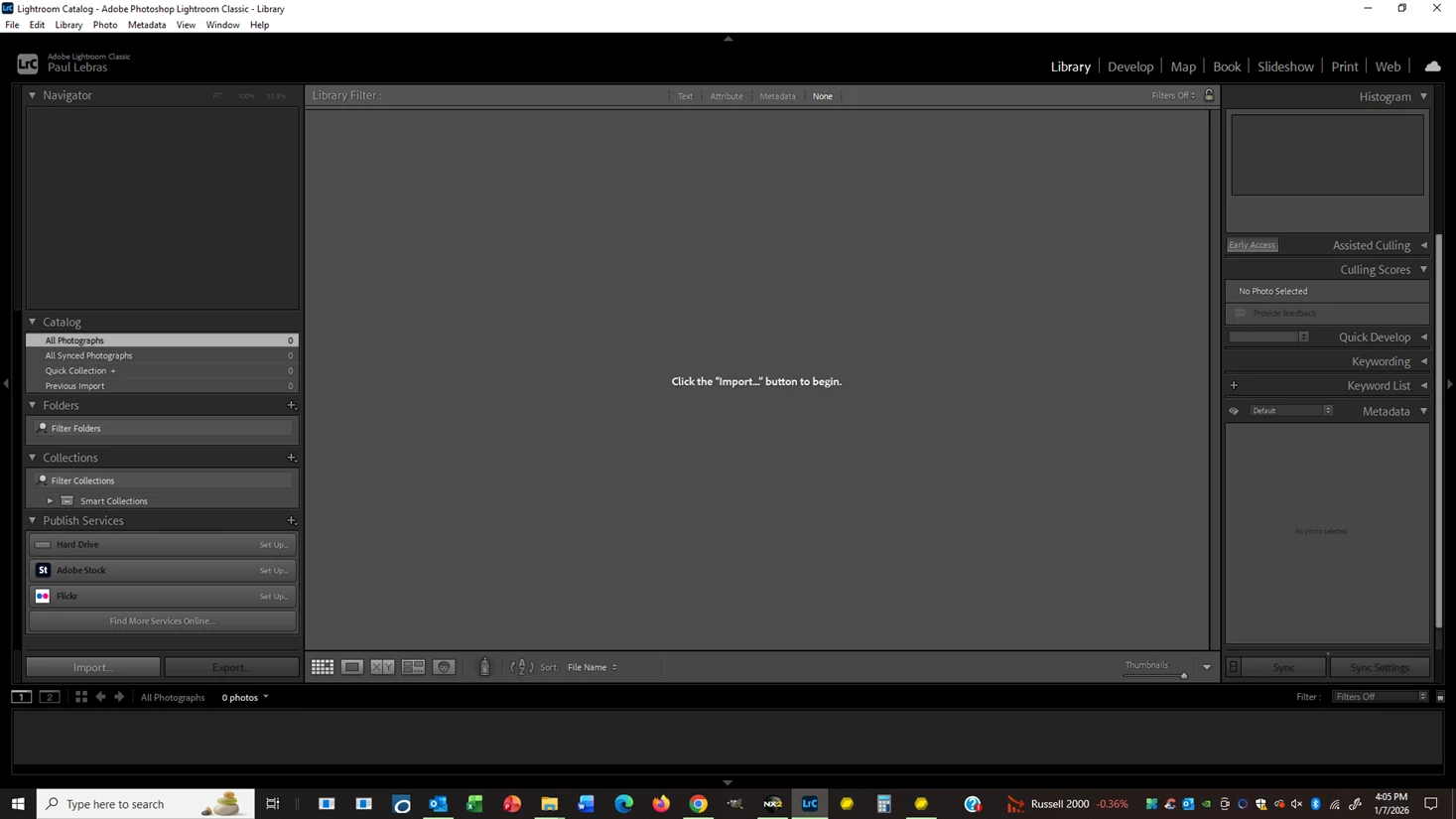Open the toolbar content options arrow

pyautogui.click(x=1207, y=667)
